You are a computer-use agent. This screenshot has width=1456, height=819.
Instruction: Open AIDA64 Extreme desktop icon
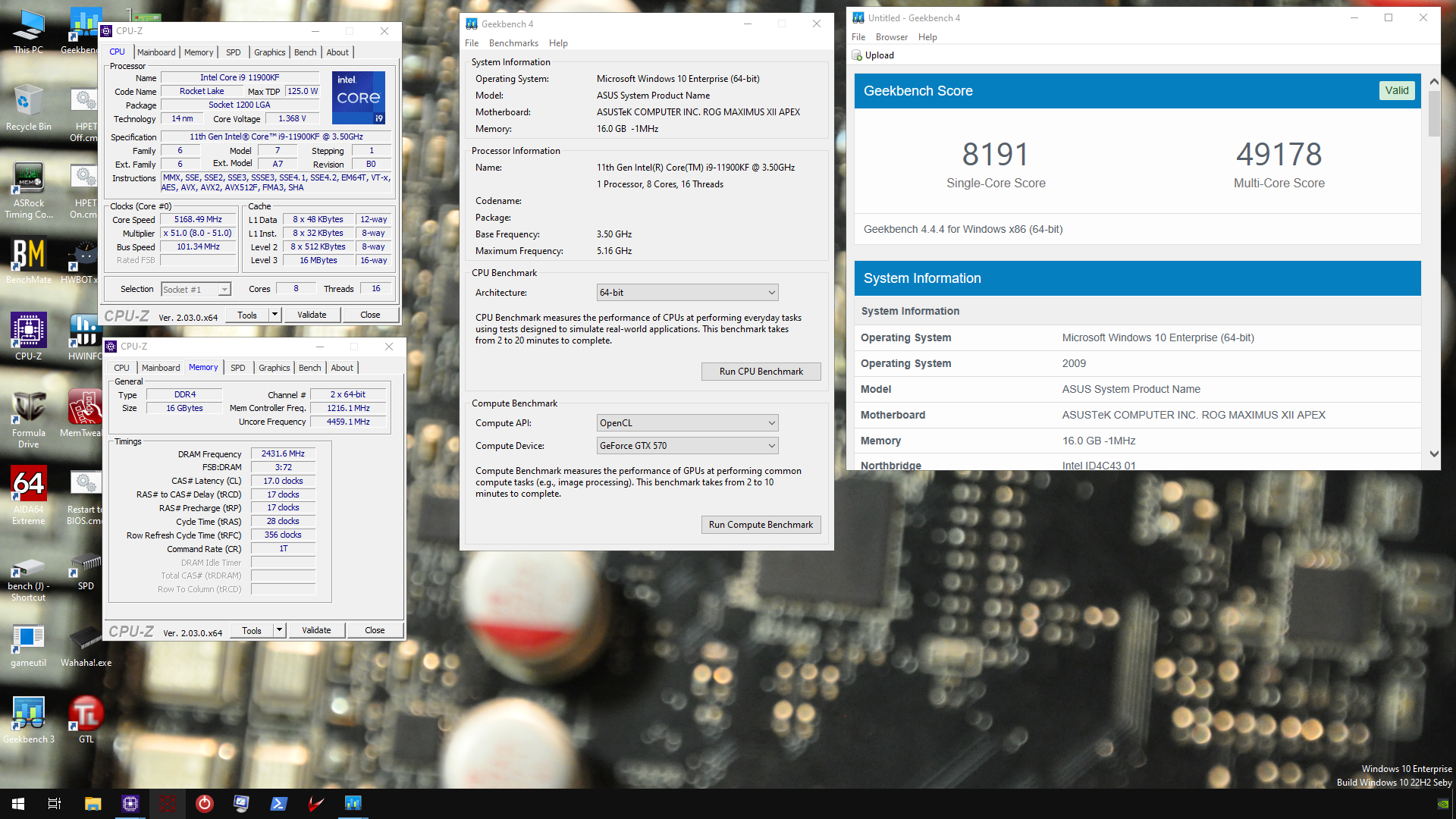point(28,495)
